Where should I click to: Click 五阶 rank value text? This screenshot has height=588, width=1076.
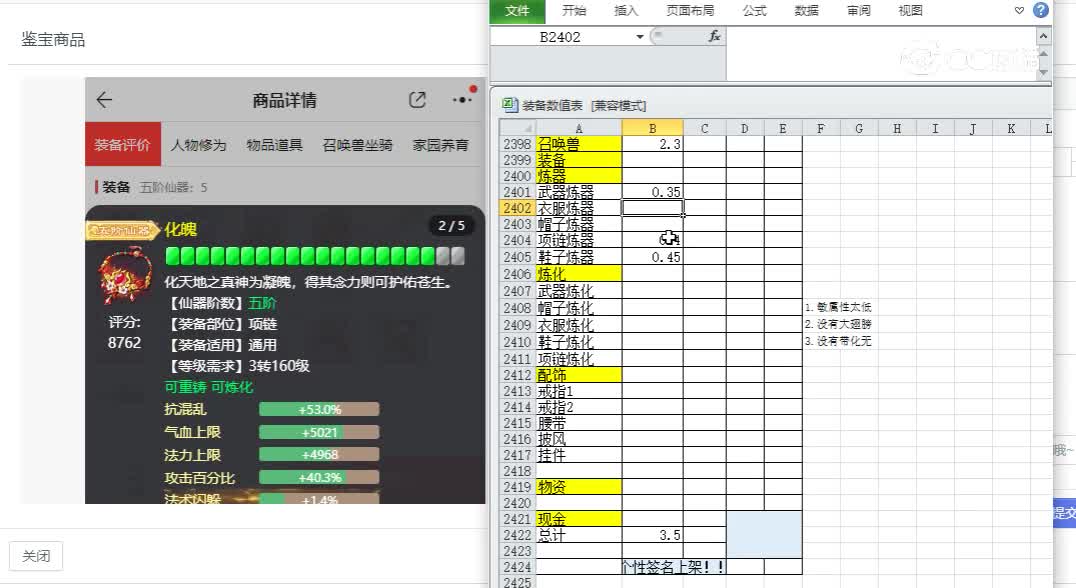click(262, 303)
